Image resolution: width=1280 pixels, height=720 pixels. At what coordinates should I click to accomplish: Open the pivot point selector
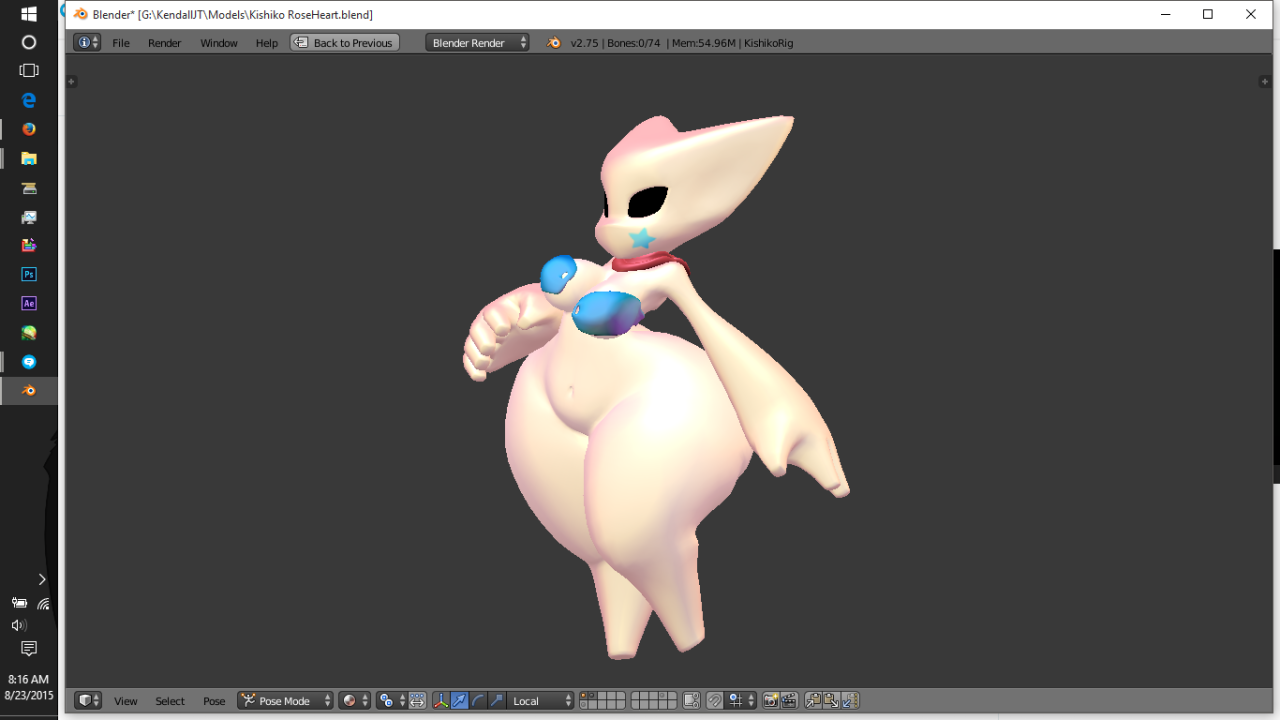point(391,701)
